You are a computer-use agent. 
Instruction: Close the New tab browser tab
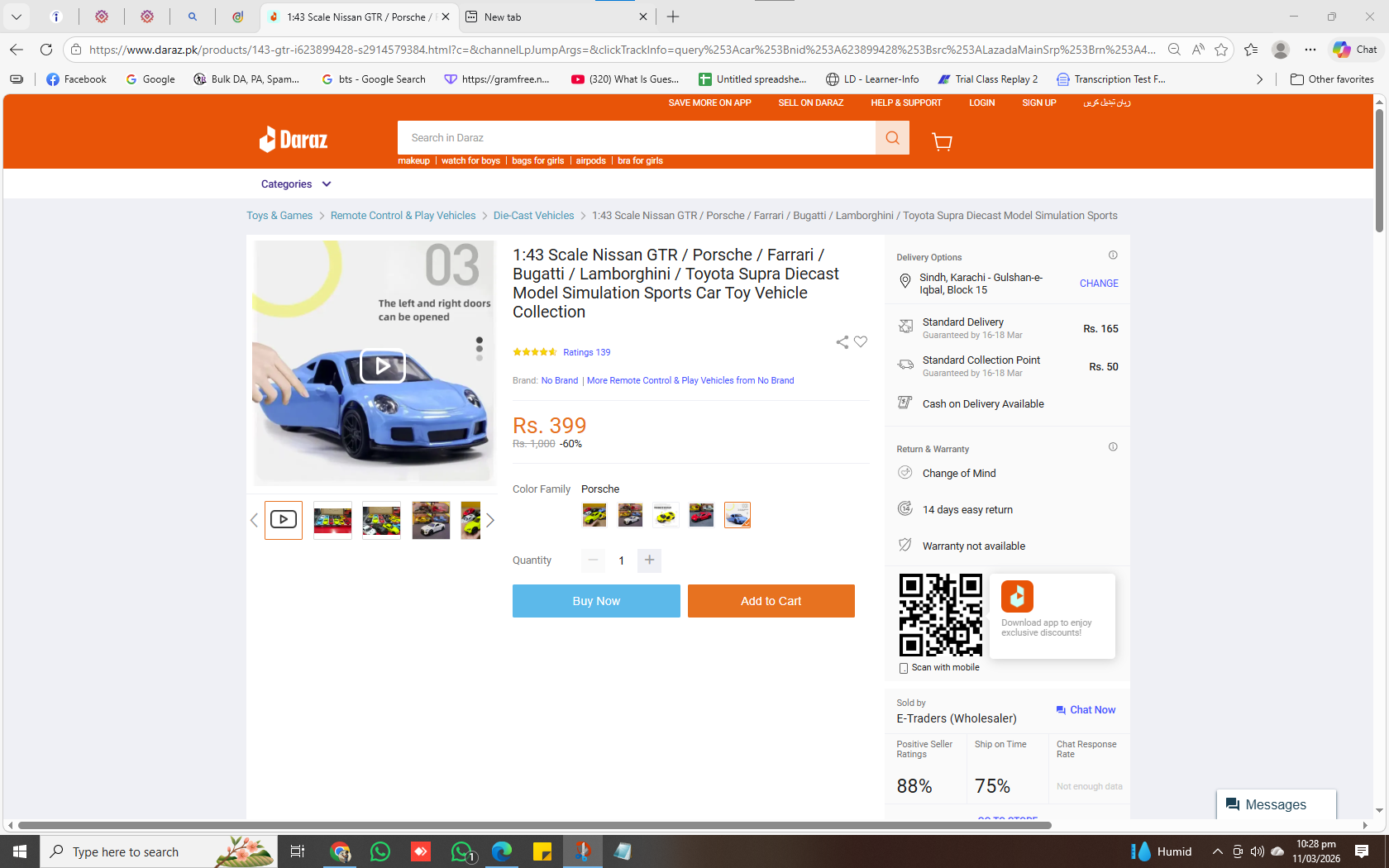pyautogui.click(x=643, y=17)
